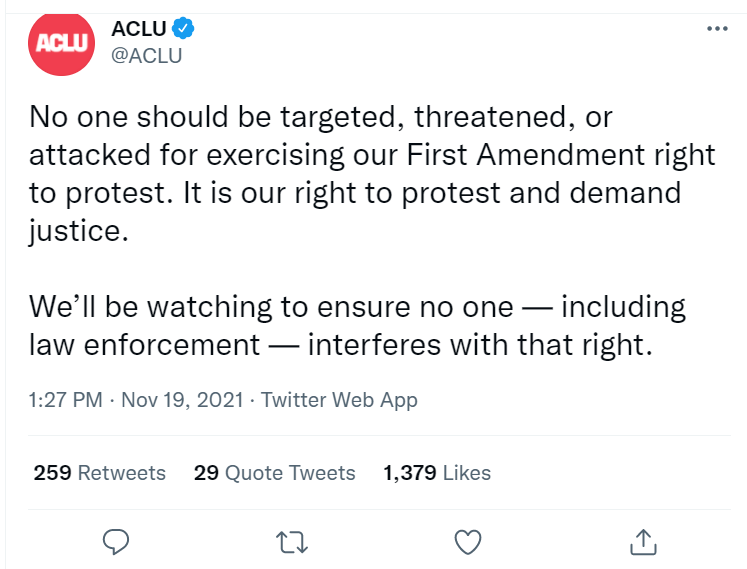Click the tweet's first paragraph text
Viewport: 747px width, 569px height.
click(x=372, y=174)
